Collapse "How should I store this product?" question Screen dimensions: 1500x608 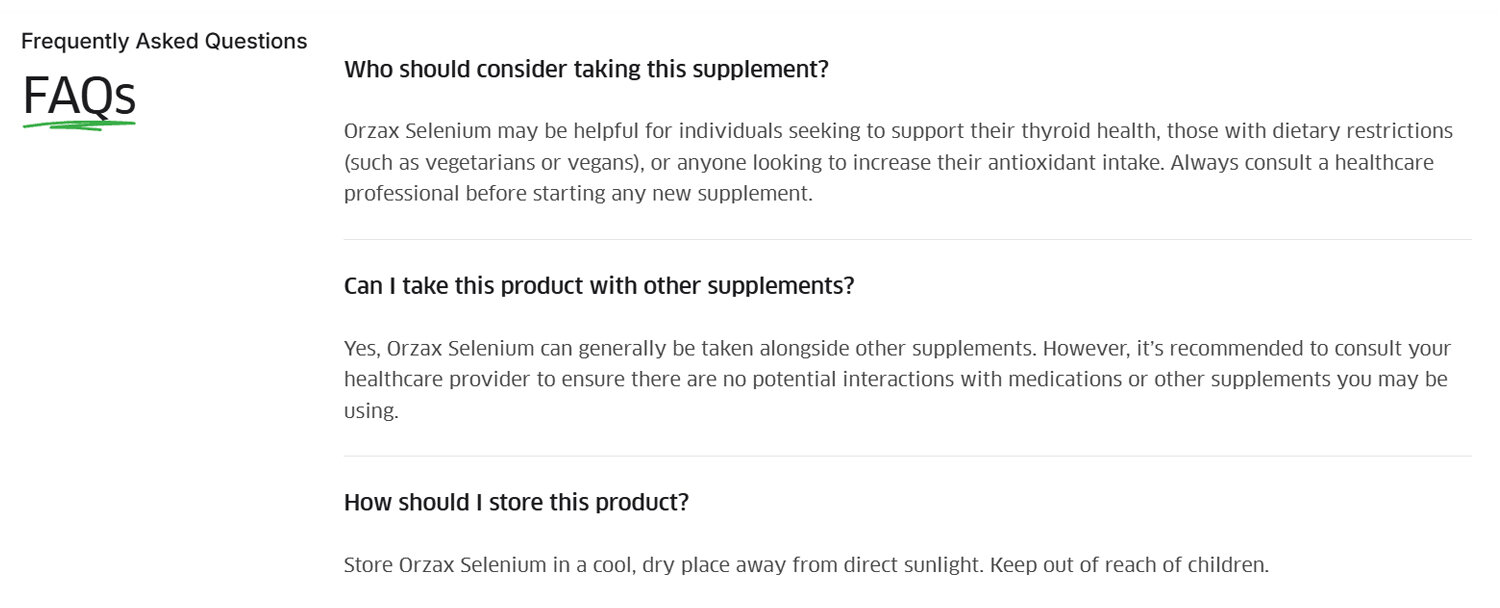coord(516,502)
